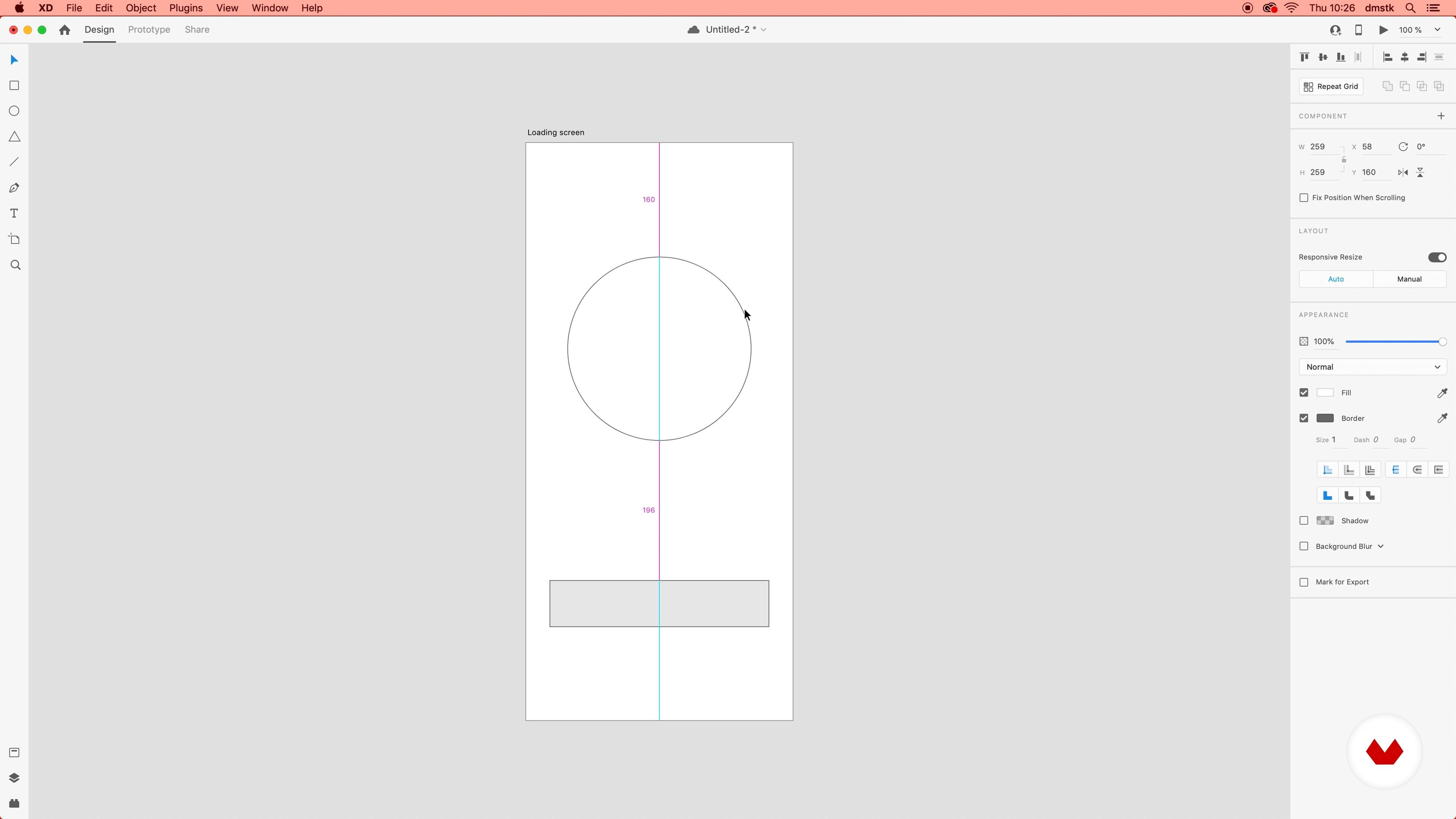Switch to the Prototype tab

(149, 30)
